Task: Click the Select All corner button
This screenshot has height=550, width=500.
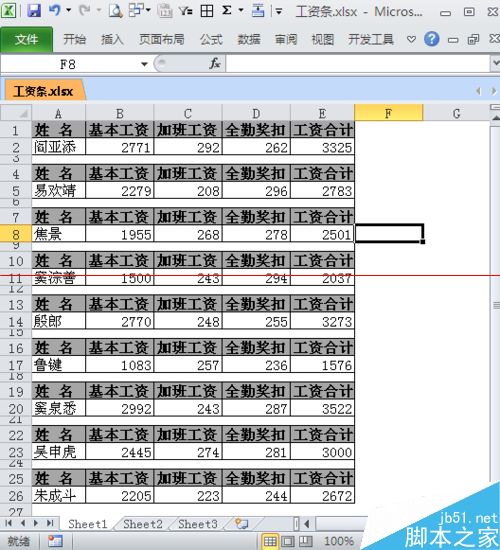Action: pyautogui.click(x=16, y=113)
